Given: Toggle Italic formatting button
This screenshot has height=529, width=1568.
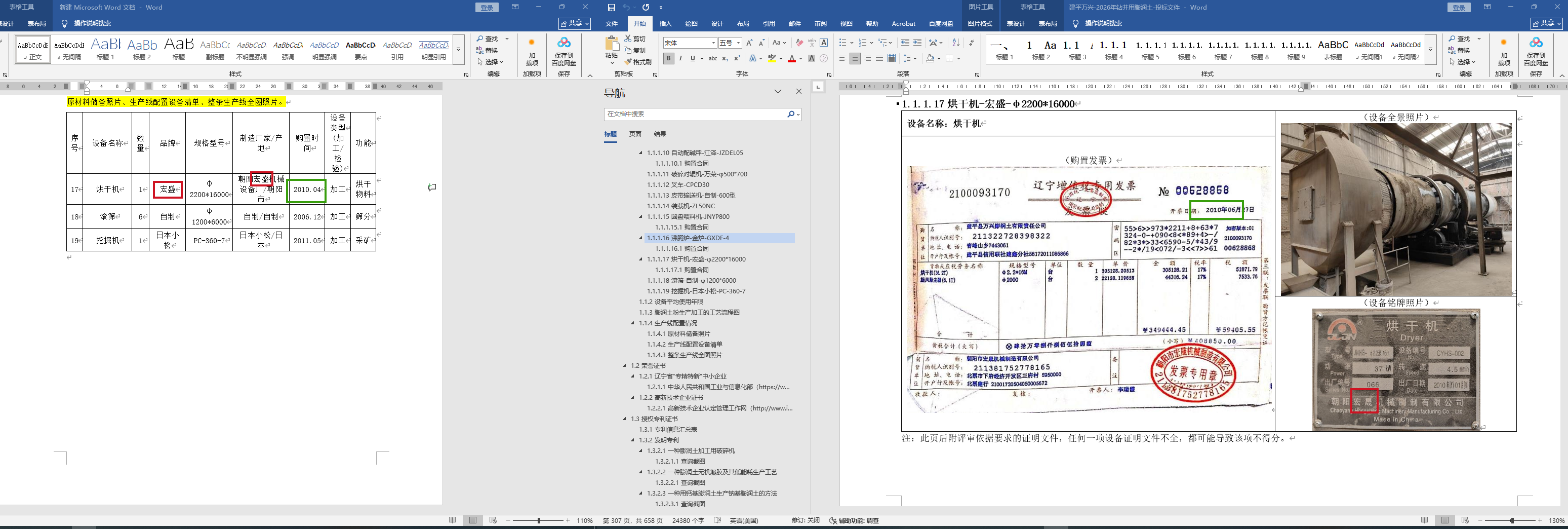Looking at the screenshot, I should 680,58.
